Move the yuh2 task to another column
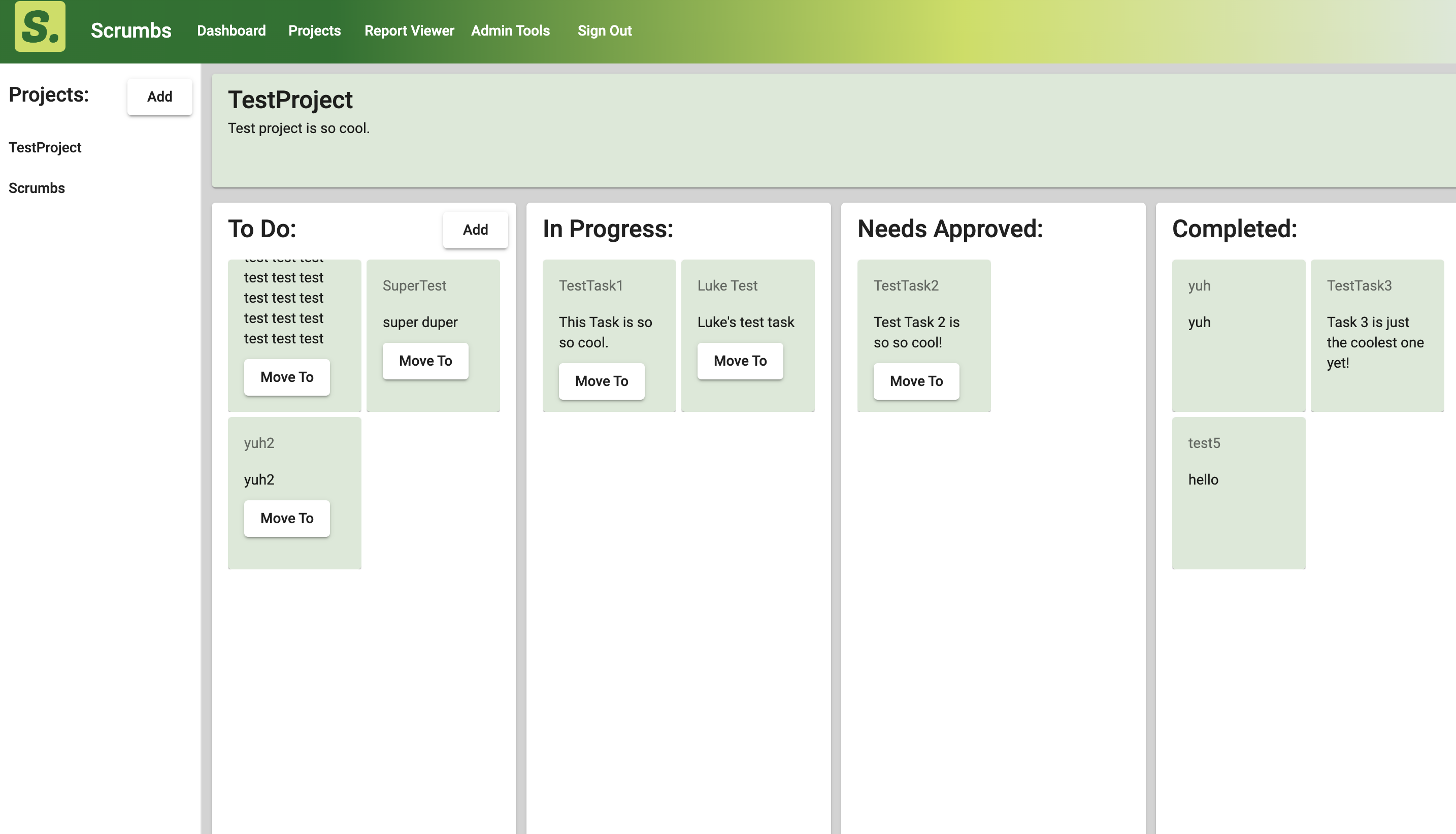 [287, 518]
